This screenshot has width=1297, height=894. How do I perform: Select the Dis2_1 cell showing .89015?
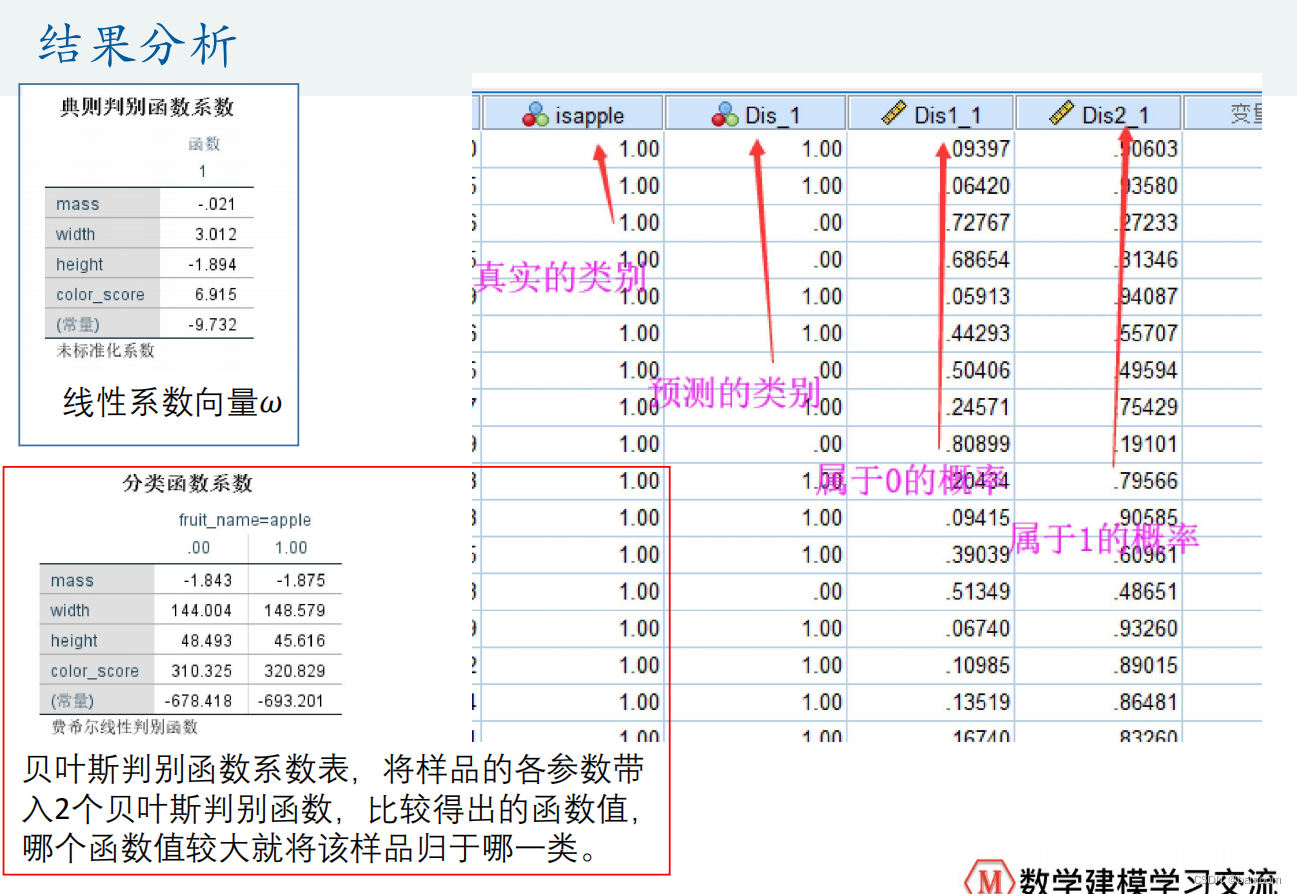[1099, 666]
